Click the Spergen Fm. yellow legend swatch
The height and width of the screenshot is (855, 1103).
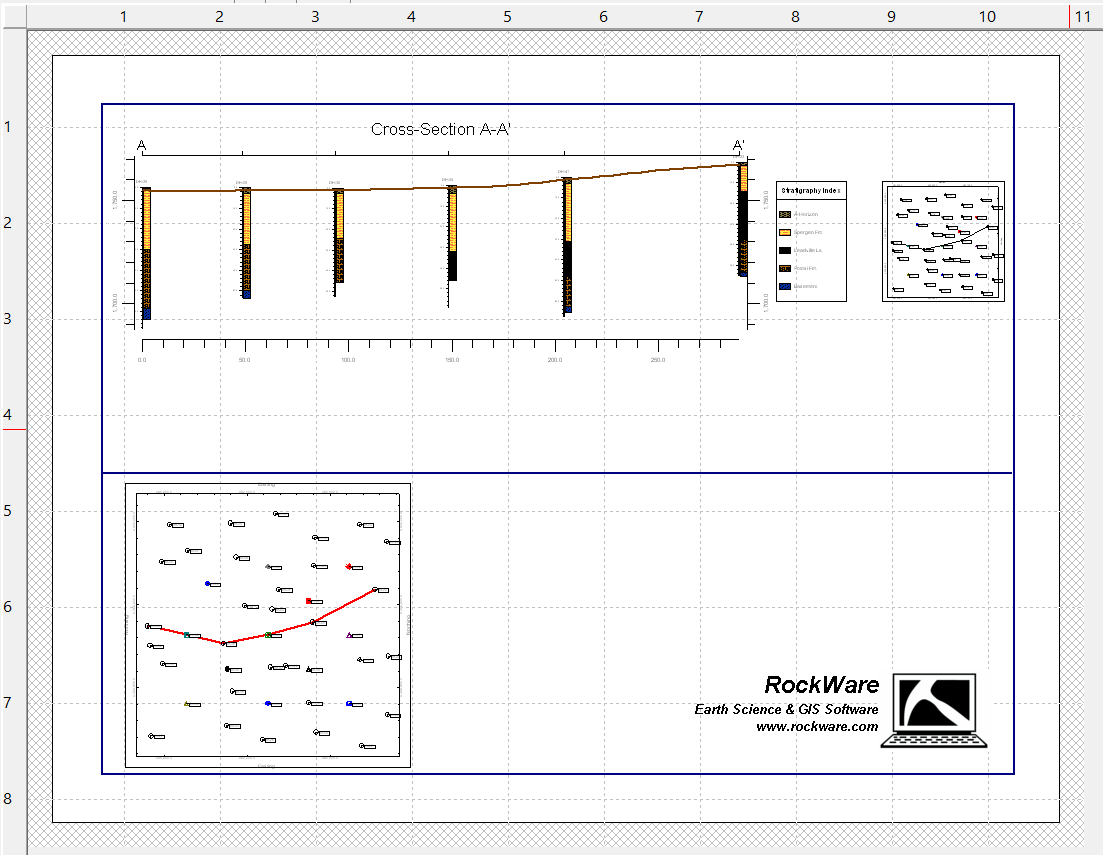[x=785, y=232]
